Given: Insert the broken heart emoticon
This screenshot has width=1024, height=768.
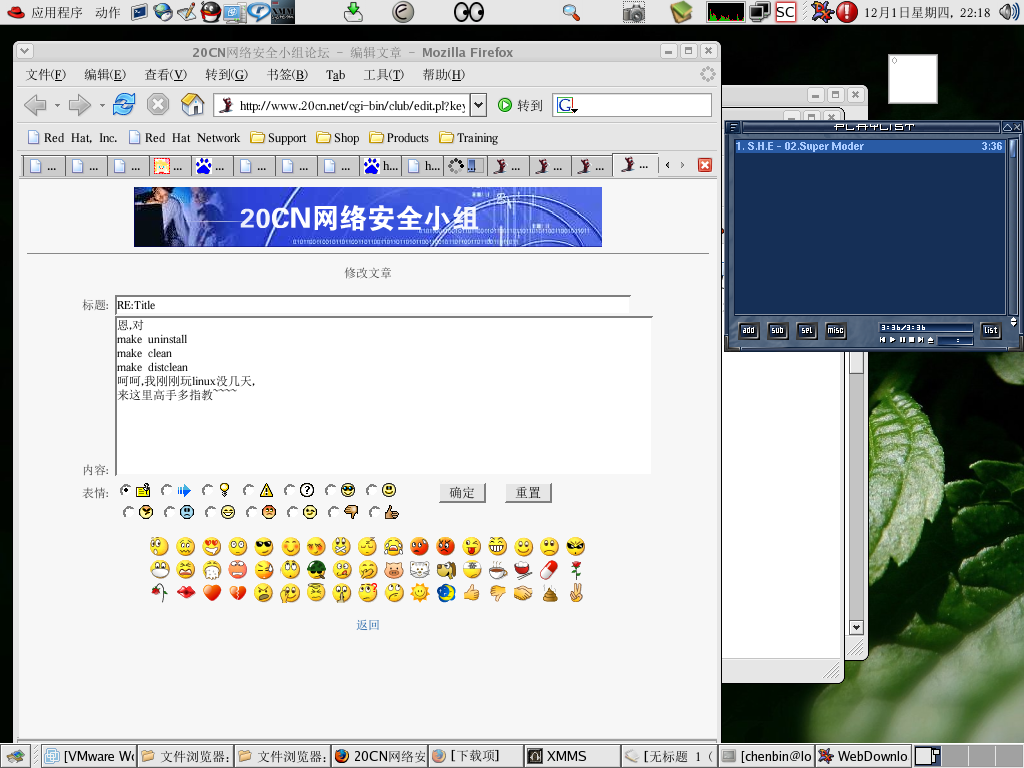Looking at the screenshot, I should [238, 593].
